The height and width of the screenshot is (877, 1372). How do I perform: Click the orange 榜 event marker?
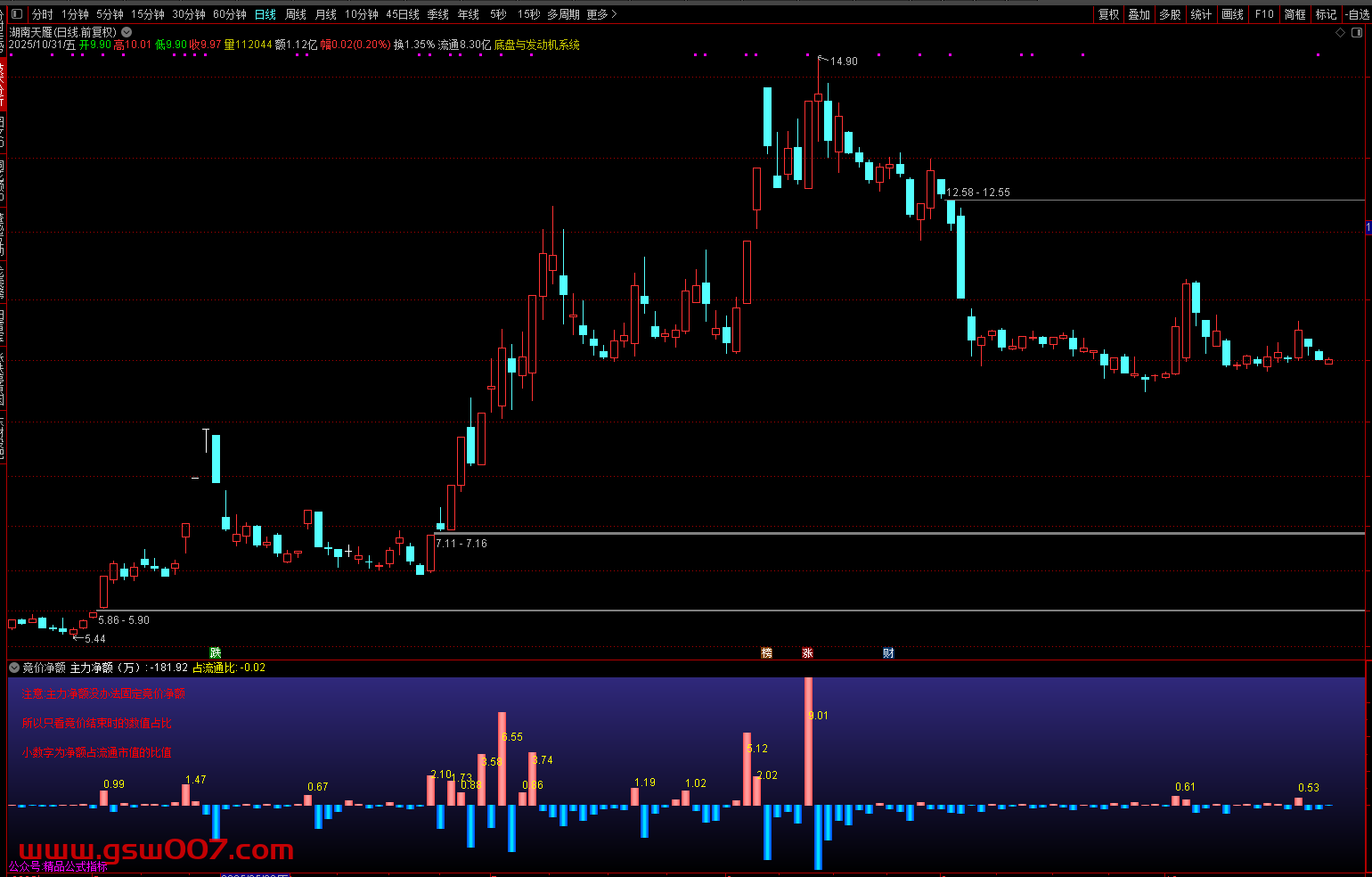766,652
